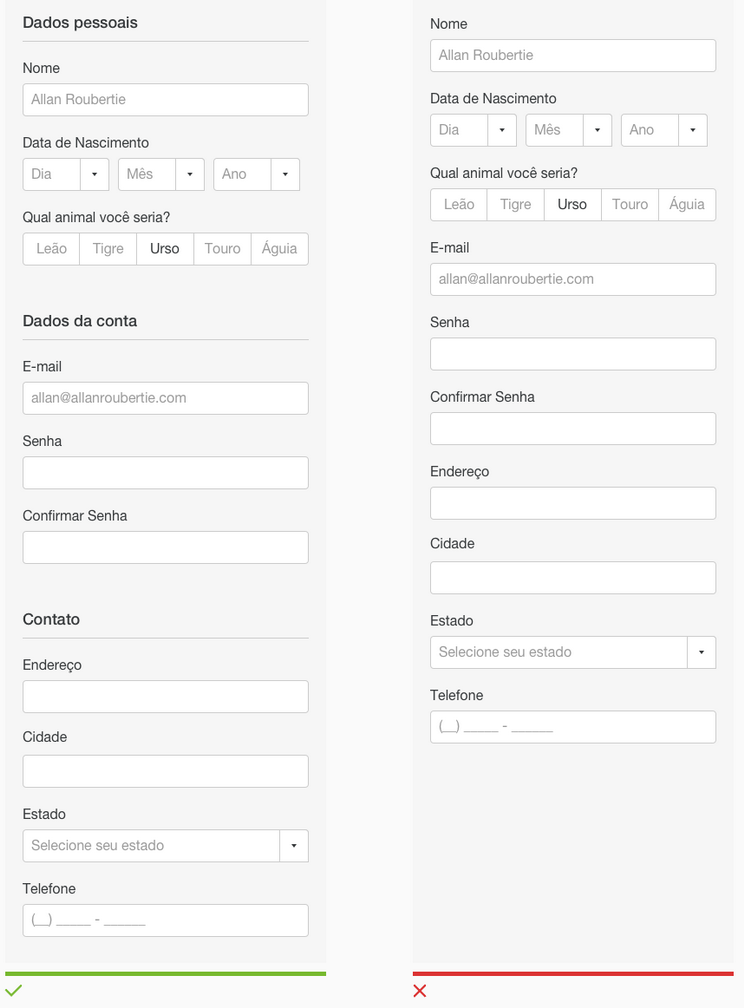Select Leão in the grouped form's animal options
Screen dimensions: 744x1008
(51, 249)
